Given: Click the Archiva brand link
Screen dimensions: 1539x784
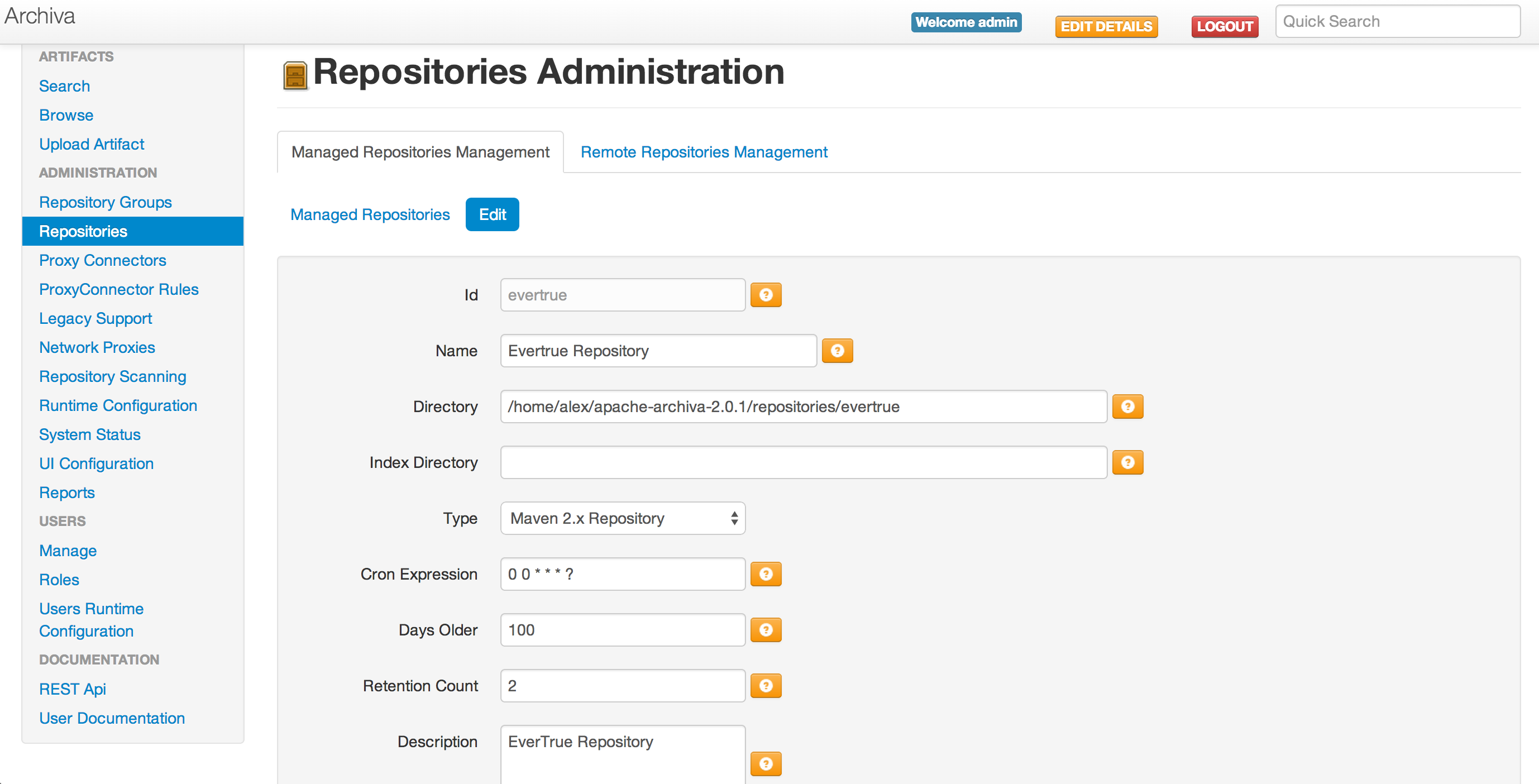Looking at the screenshot, I should coord(40,16).
